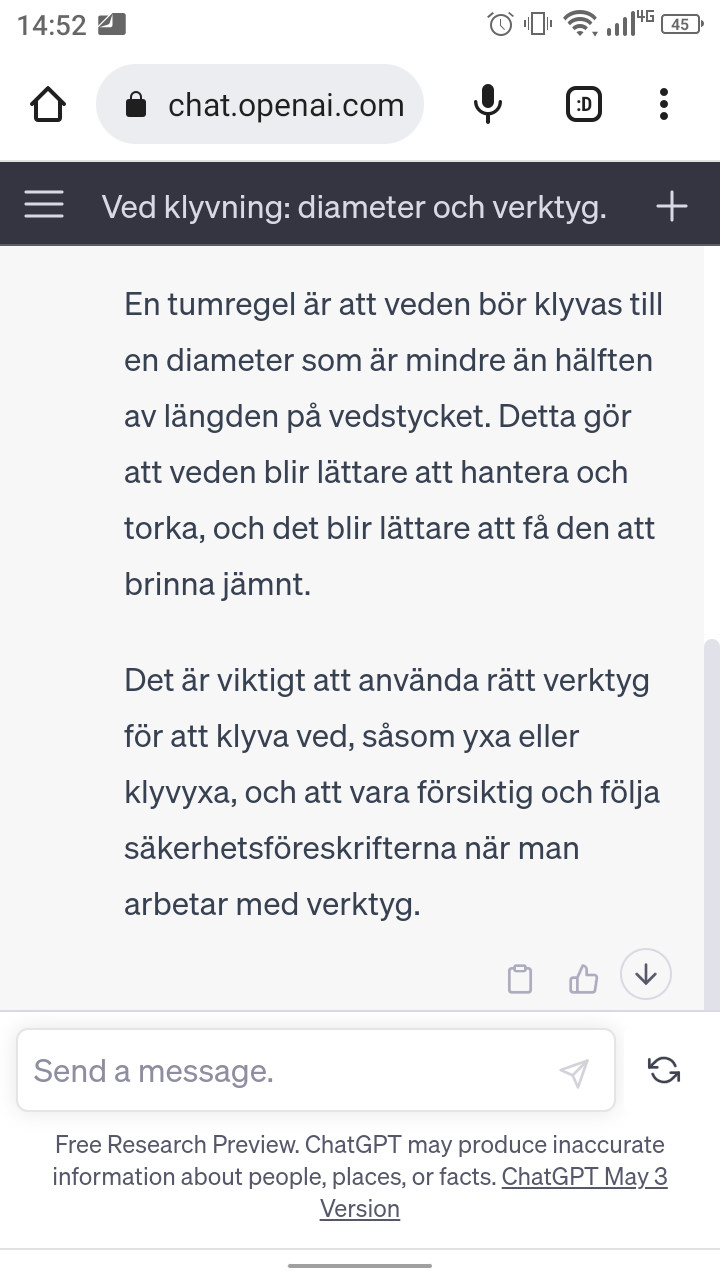Tap the chat.openai.com address bar
Viewport: 720px width, 1280px height.
point(285,105)
